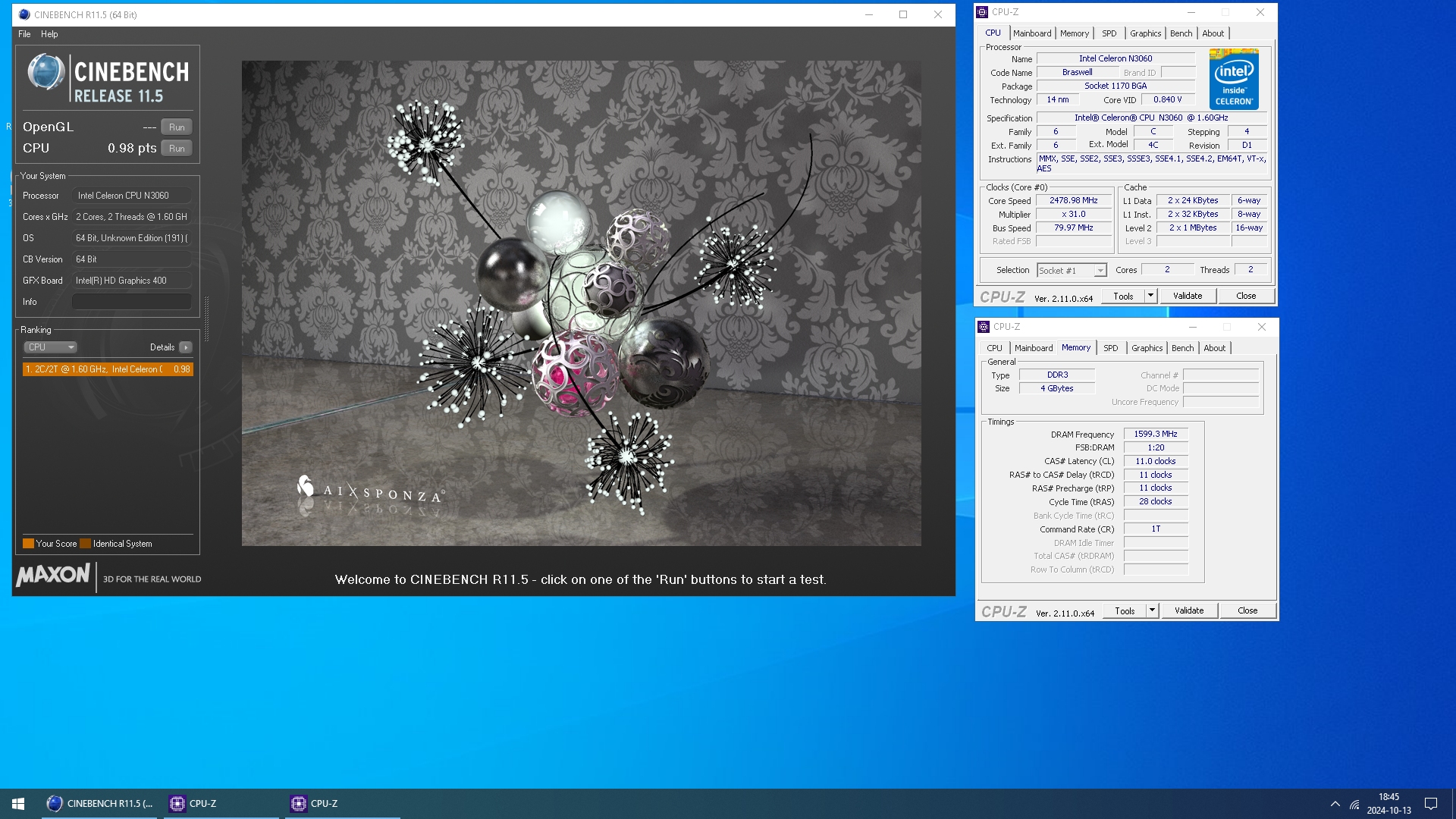Switch to Mainboard tab in bottom CPU-Z window

(x=1034, y=348)
